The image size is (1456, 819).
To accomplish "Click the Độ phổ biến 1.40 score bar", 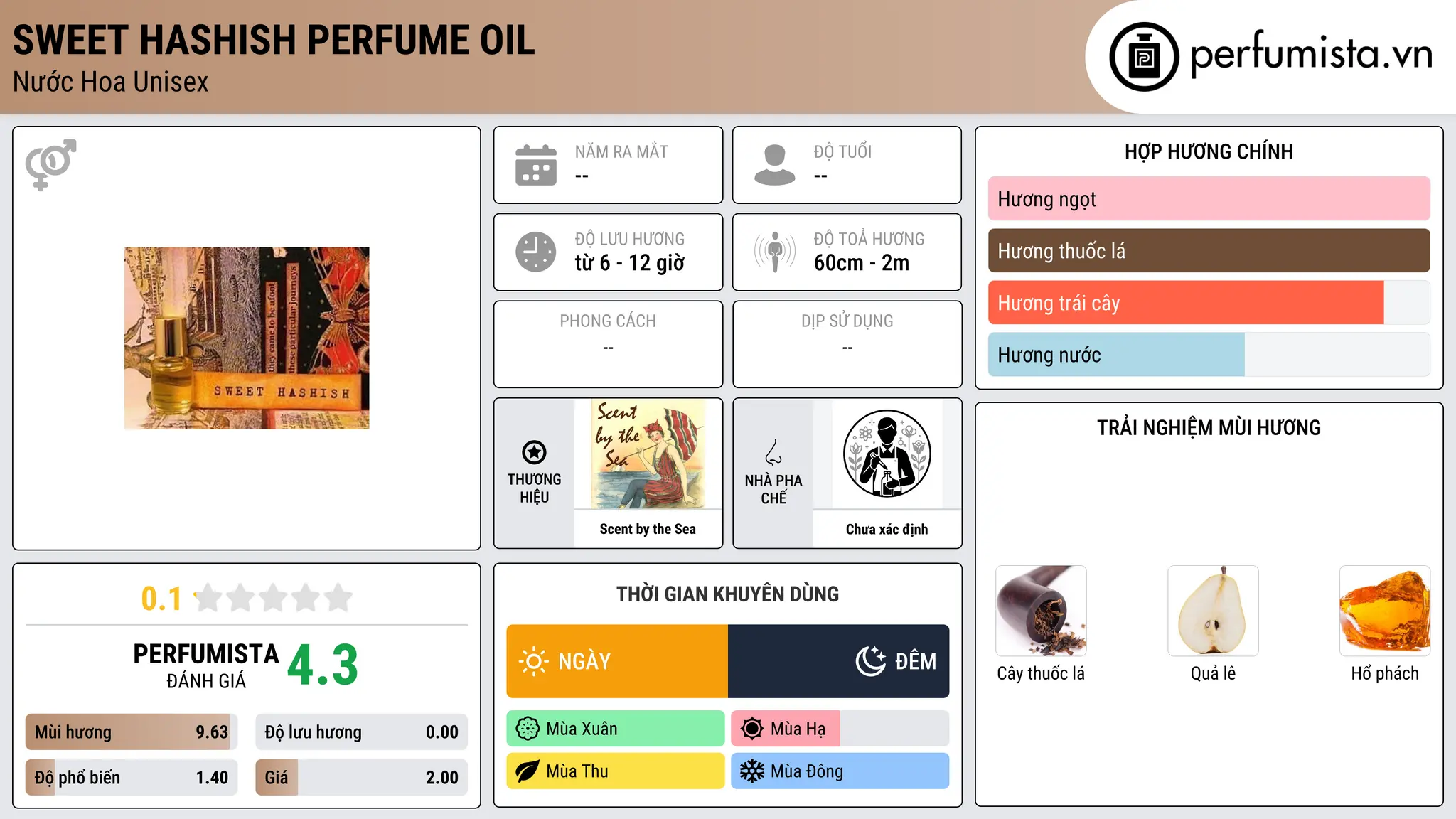I will click(x=132, y=778).
